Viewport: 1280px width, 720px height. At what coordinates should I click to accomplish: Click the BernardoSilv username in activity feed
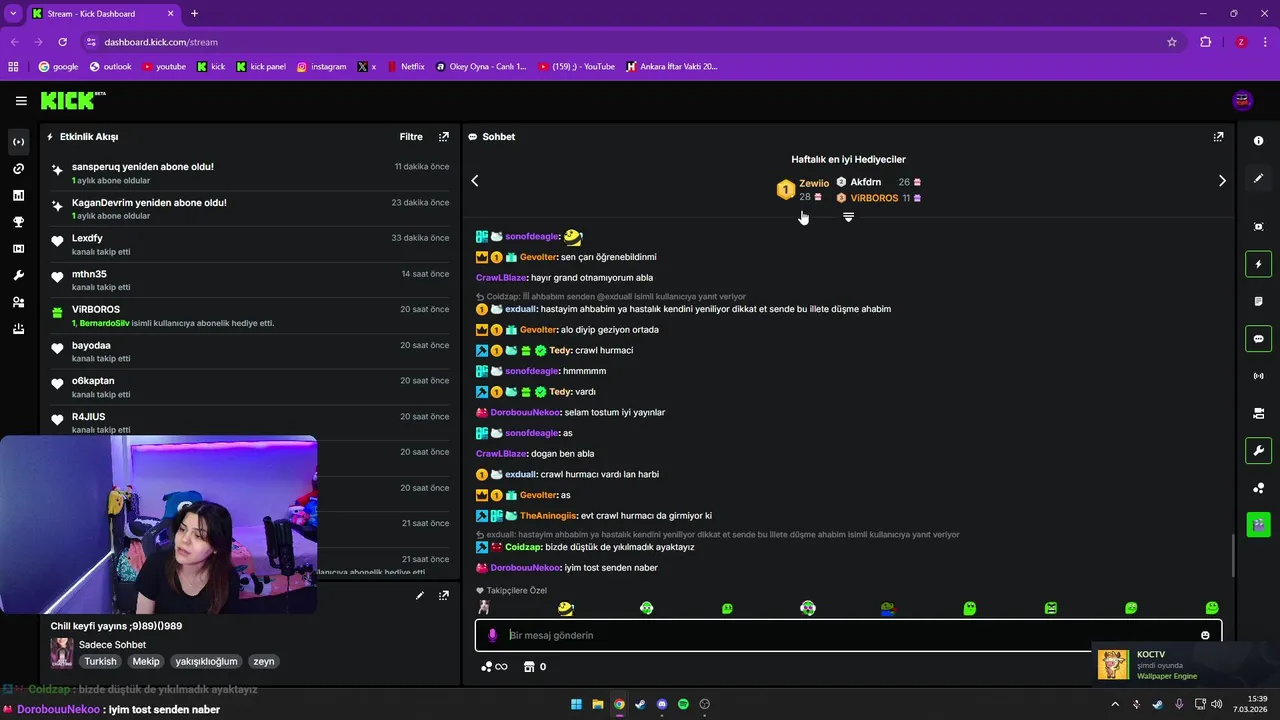103,324
